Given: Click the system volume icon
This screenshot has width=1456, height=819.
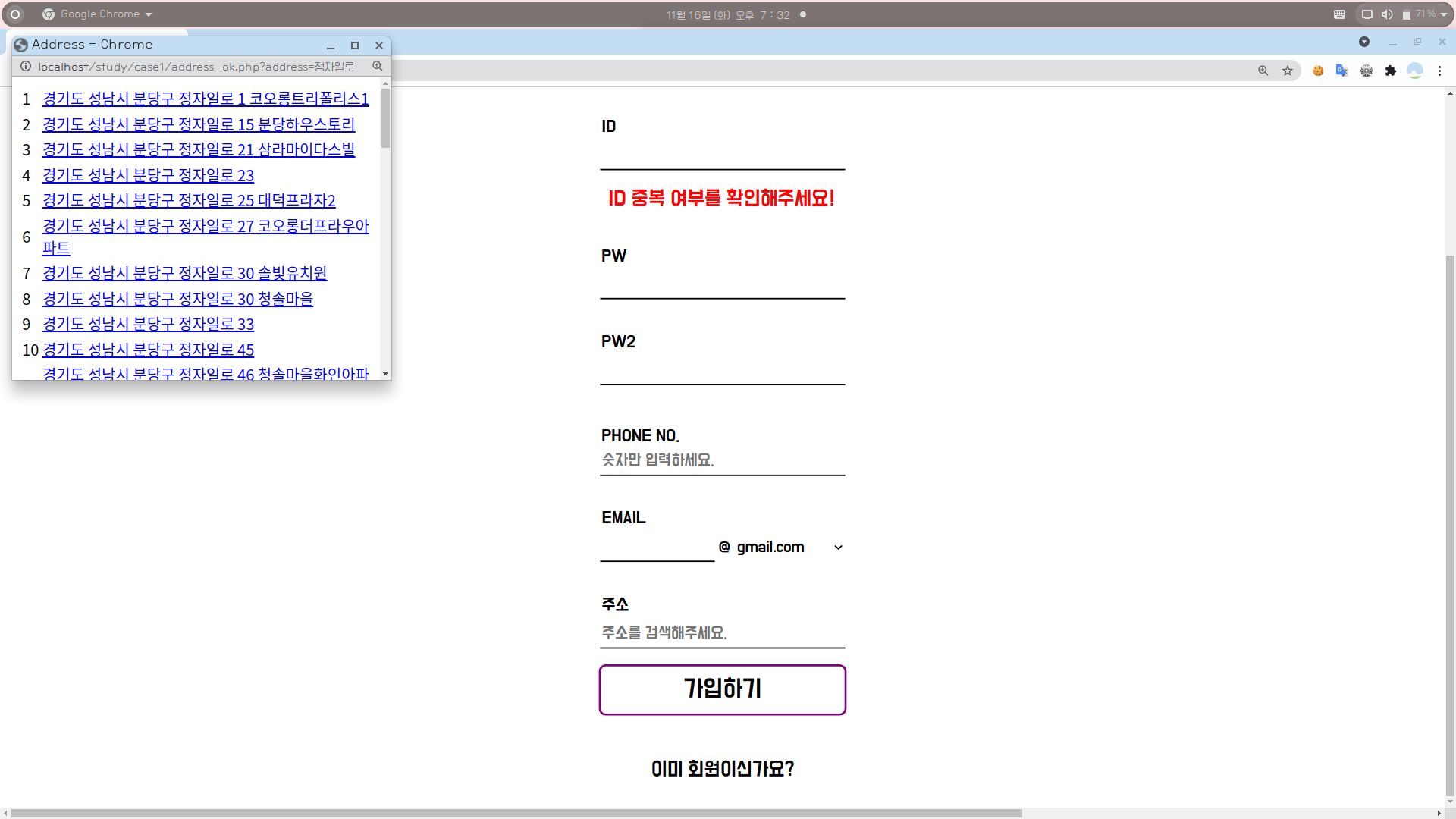Looking at the screenshot, I should click(1386, 14).
